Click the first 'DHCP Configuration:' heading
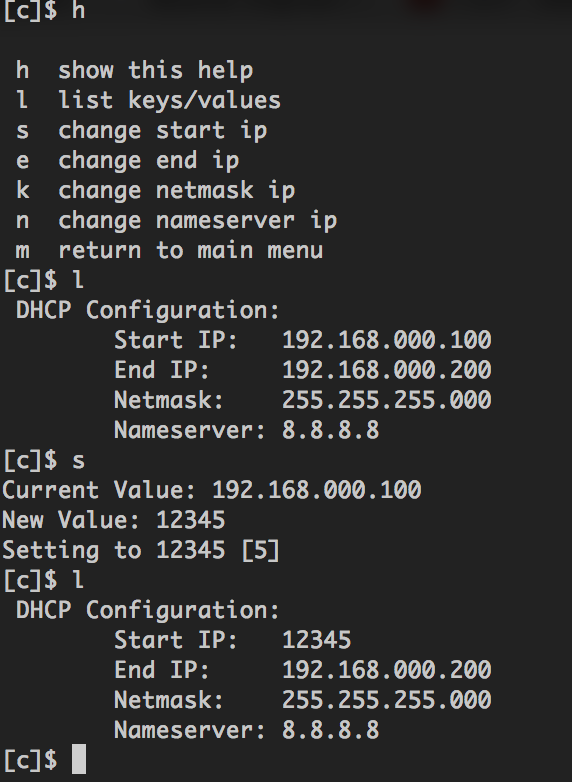 [148, 311]
